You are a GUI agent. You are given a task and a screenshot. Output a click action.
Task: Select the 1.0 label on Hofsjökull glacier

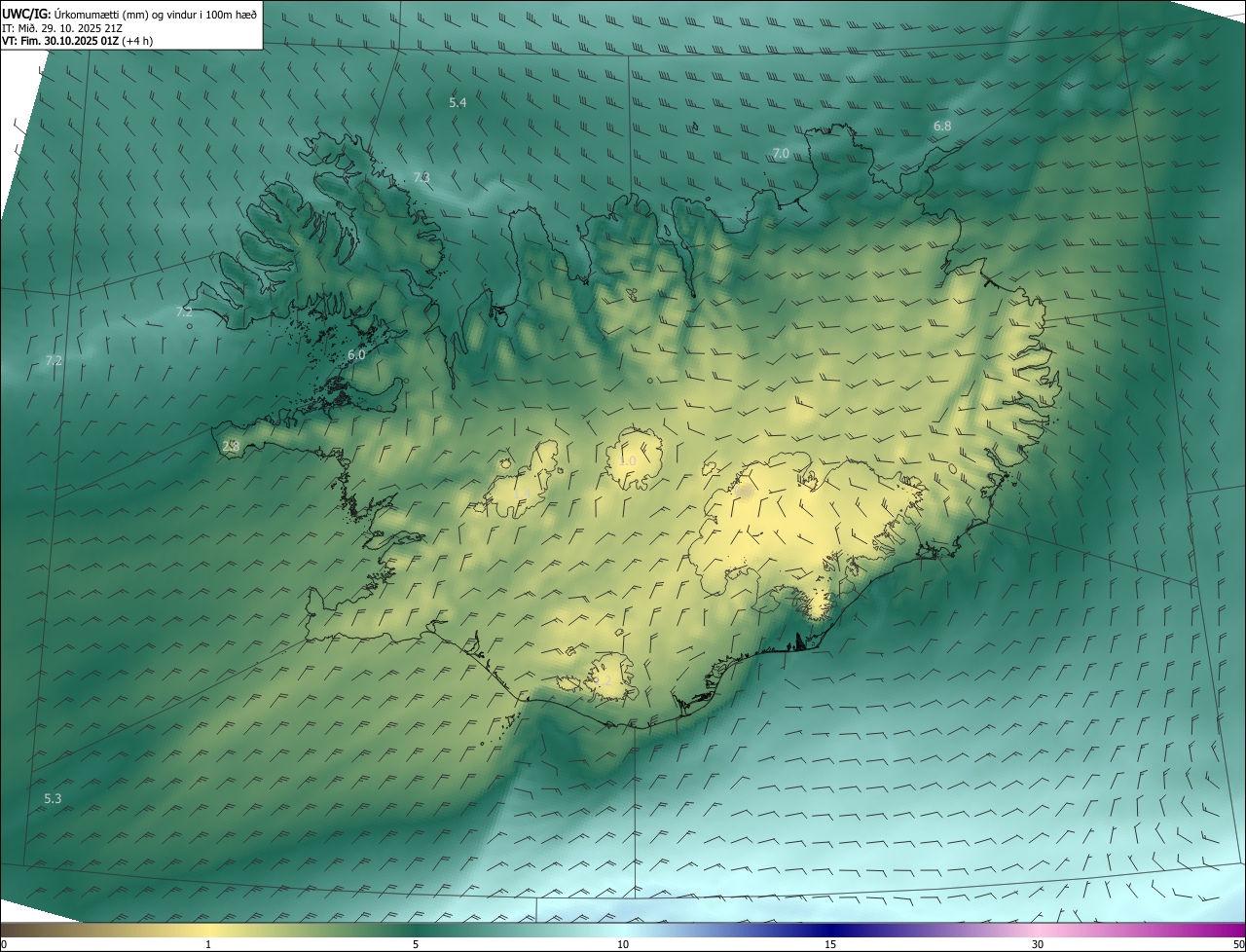click(628, 460)
